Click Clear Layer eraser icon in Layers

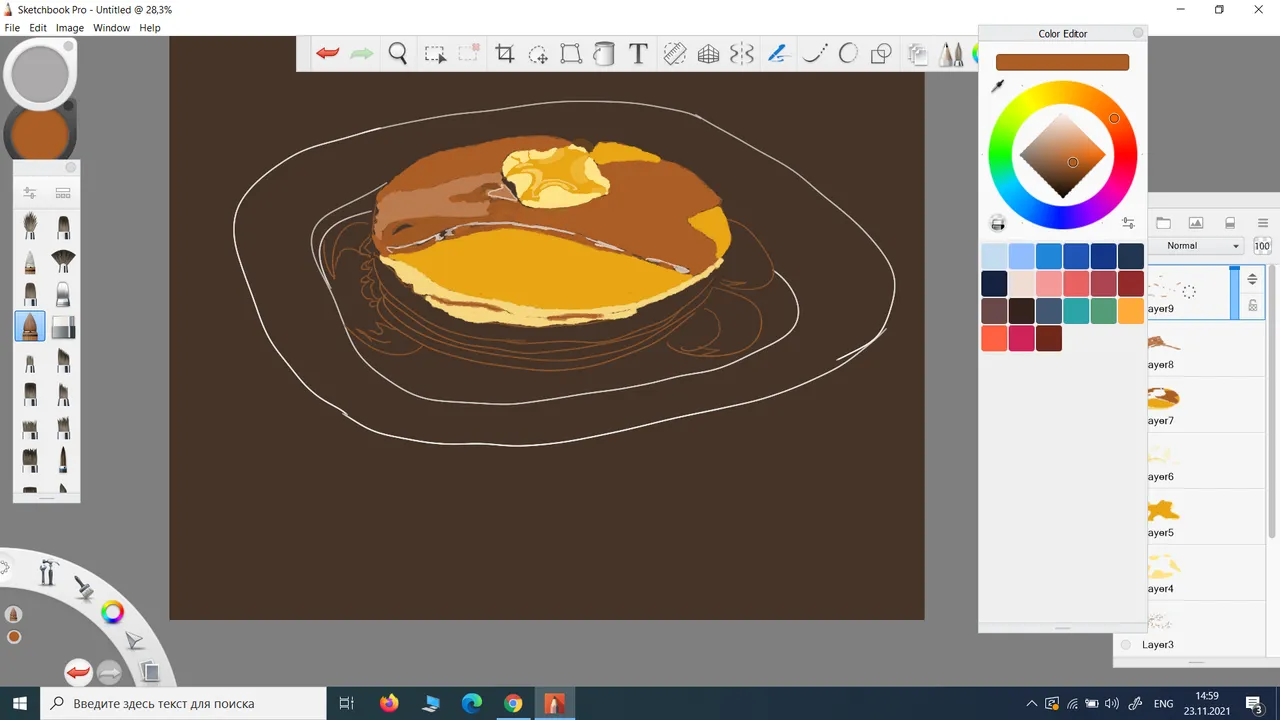[1230, 223]
